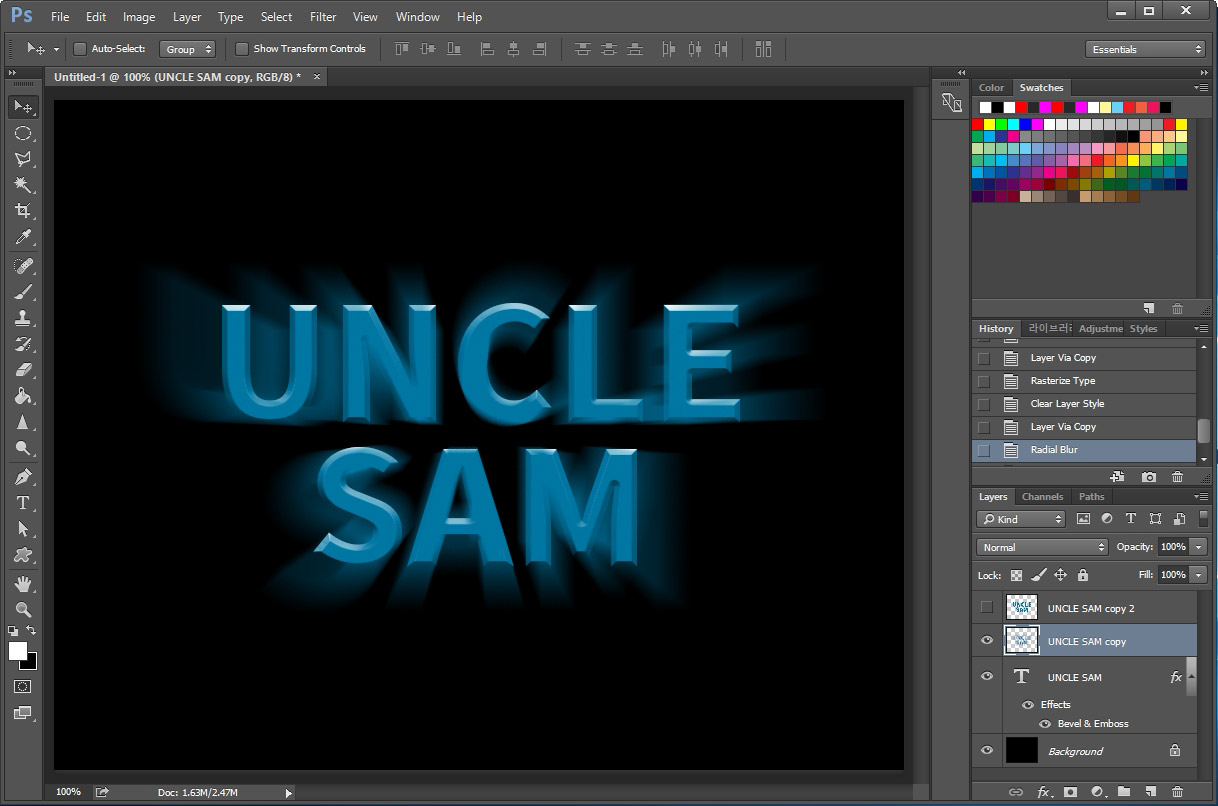Select the Horizontal Type tool

[x=23, y=503]
